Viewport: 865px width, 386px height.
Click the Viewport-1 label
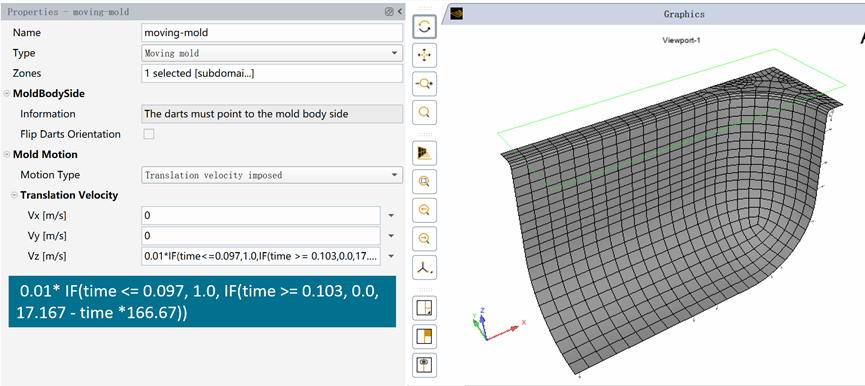[x=681, y=40]
